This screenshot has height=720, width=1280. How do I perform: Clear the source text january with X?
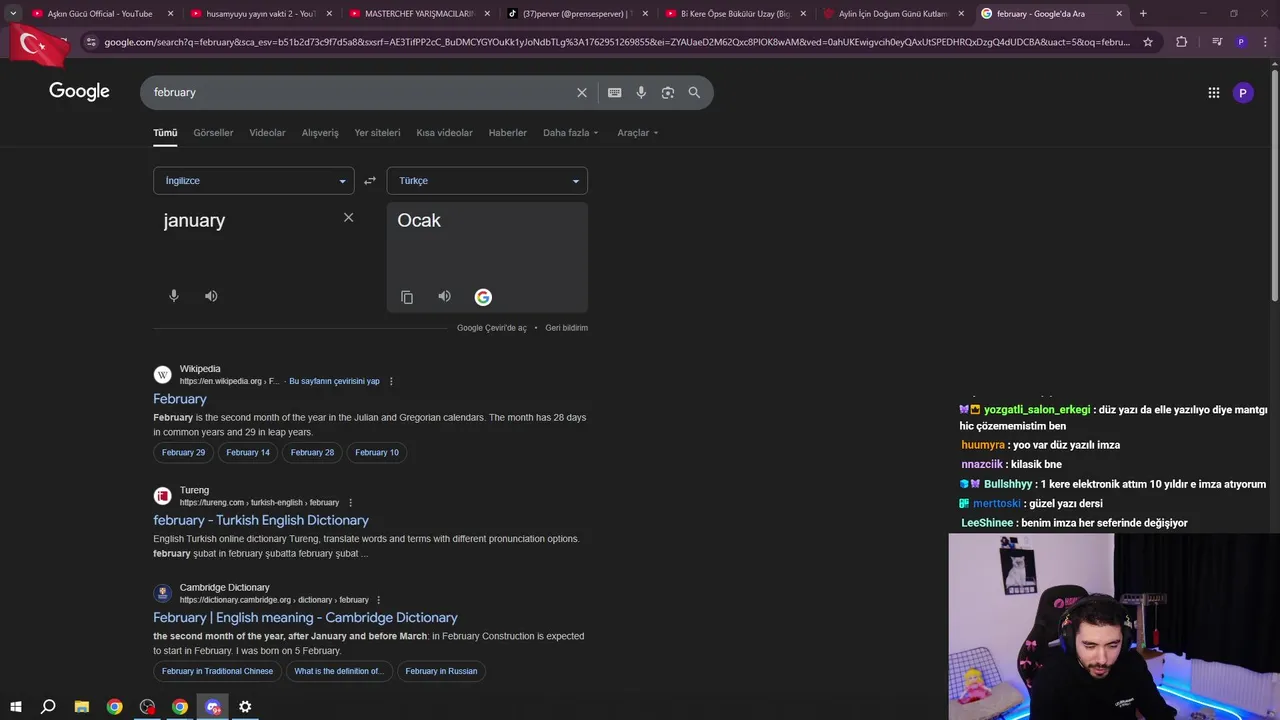point(348,217)
